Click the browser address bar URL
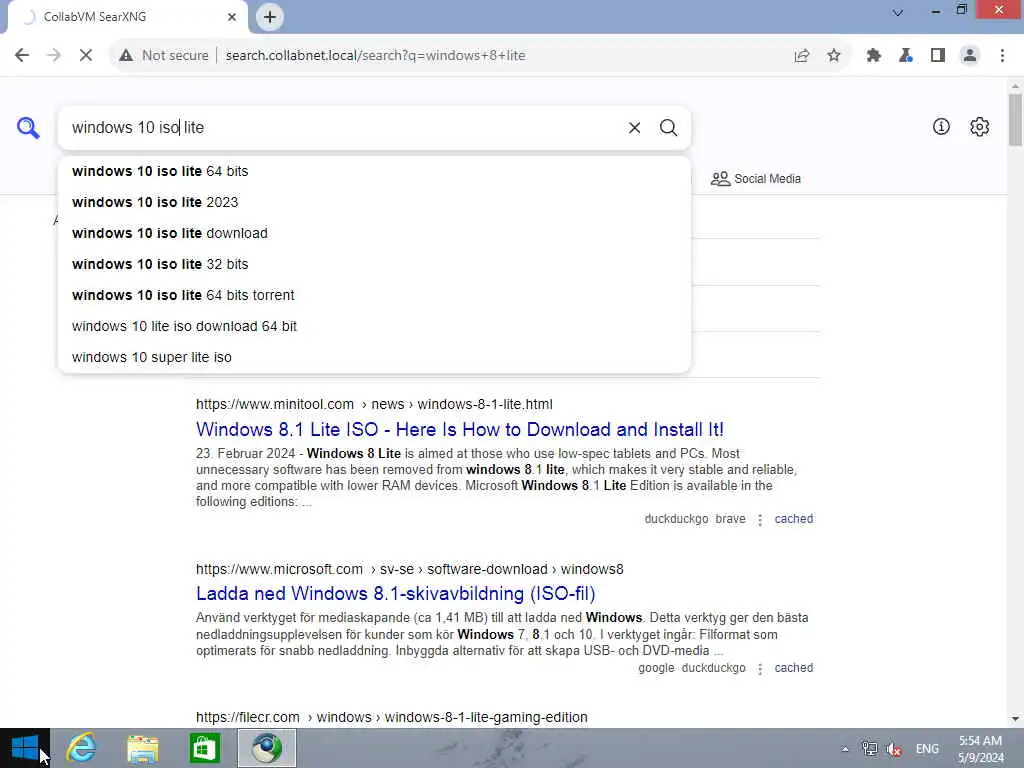Viewport: 1024px width, 768px height. click(x=376, y=56)
